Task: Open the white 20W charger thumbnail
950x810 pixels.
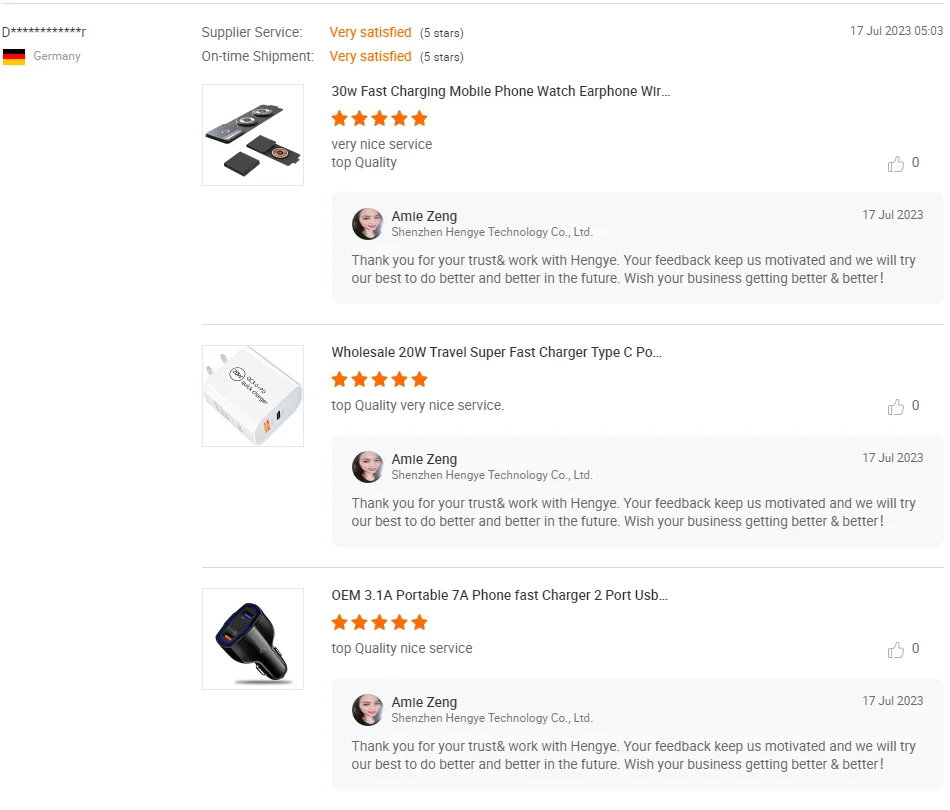Action: (253, 396)
